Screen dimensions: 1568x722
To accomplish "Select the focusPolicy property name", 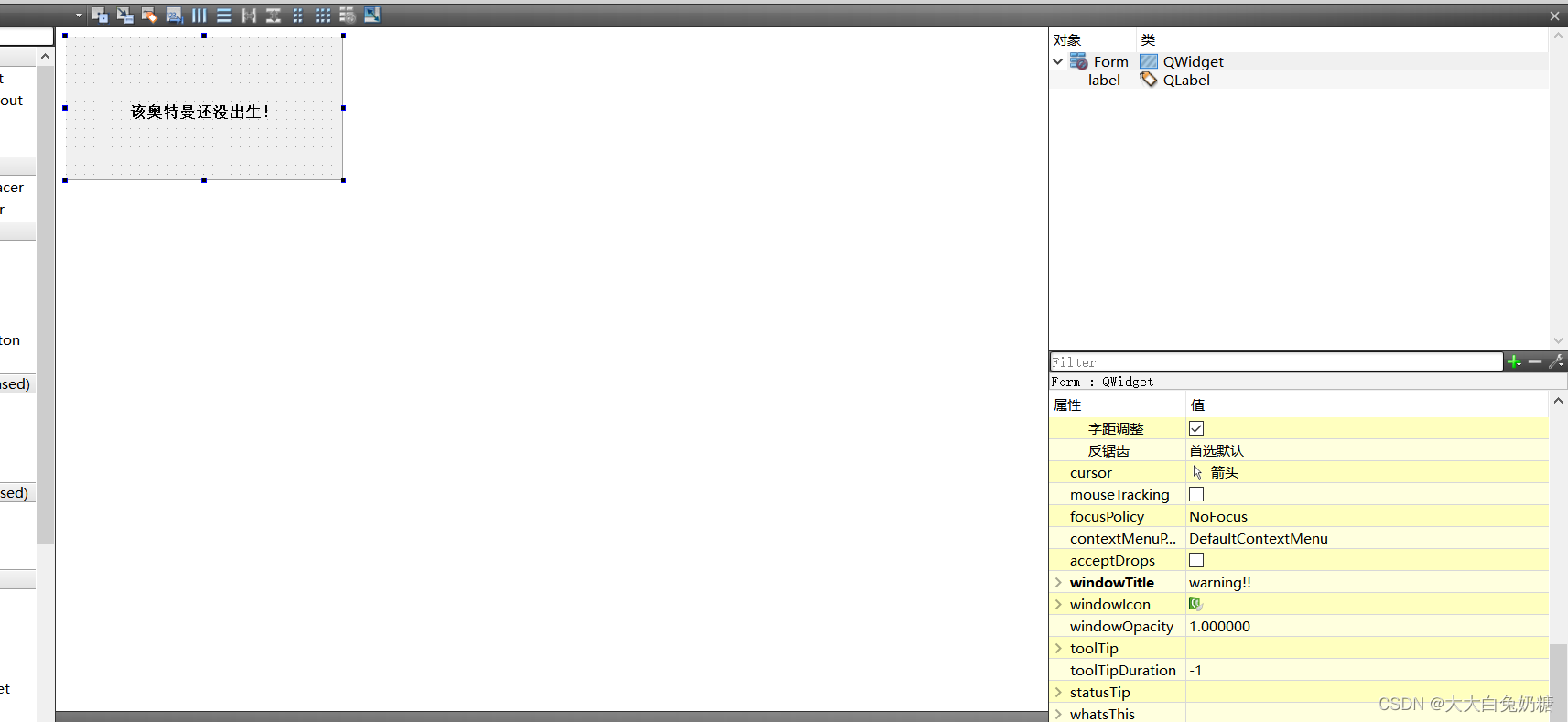I will [1107, 516].
